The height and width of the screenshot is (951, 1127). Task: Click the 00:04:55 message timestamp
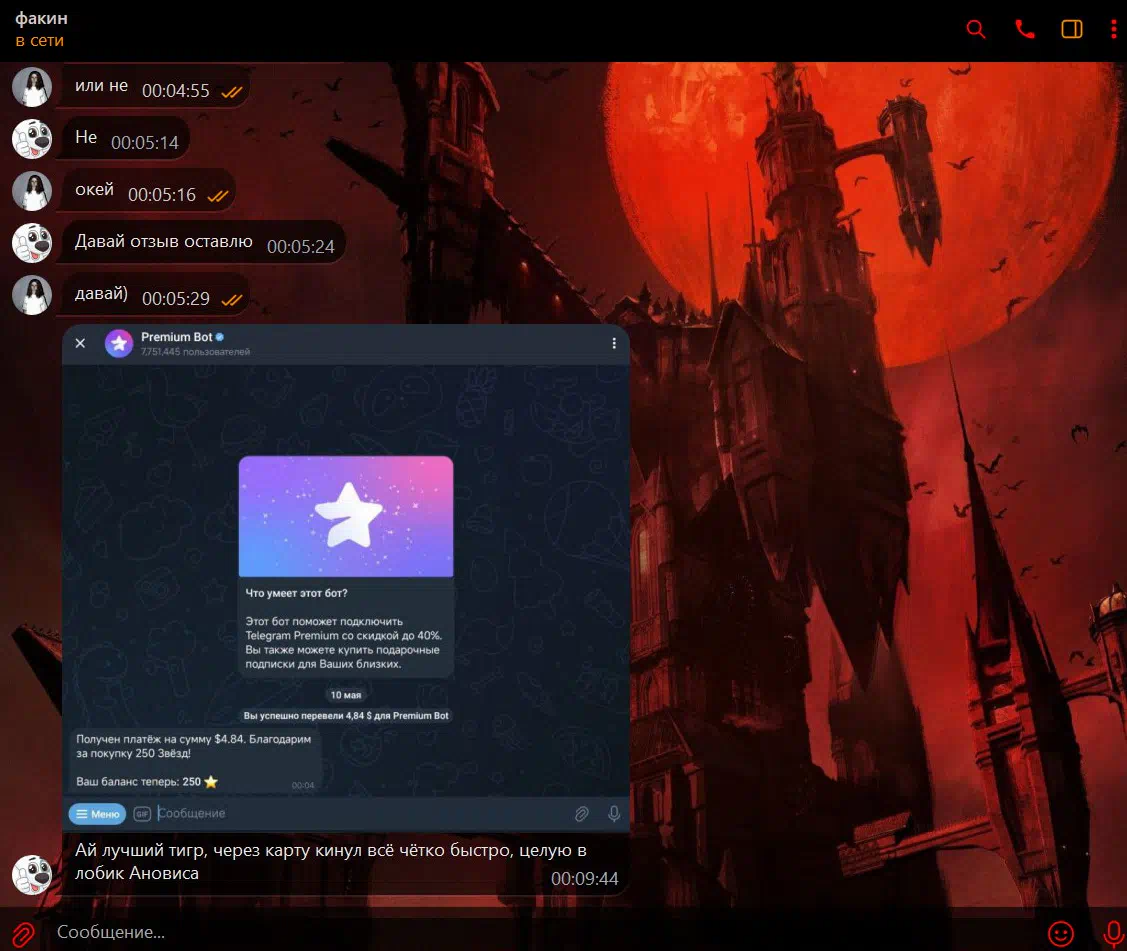(176, 91)
